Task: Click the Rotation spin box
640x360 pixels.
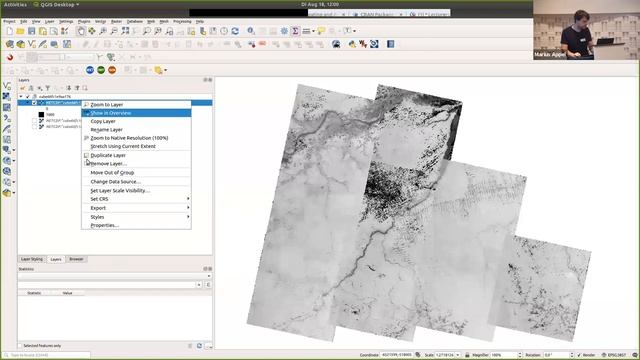Action: [x=558, y=355]
